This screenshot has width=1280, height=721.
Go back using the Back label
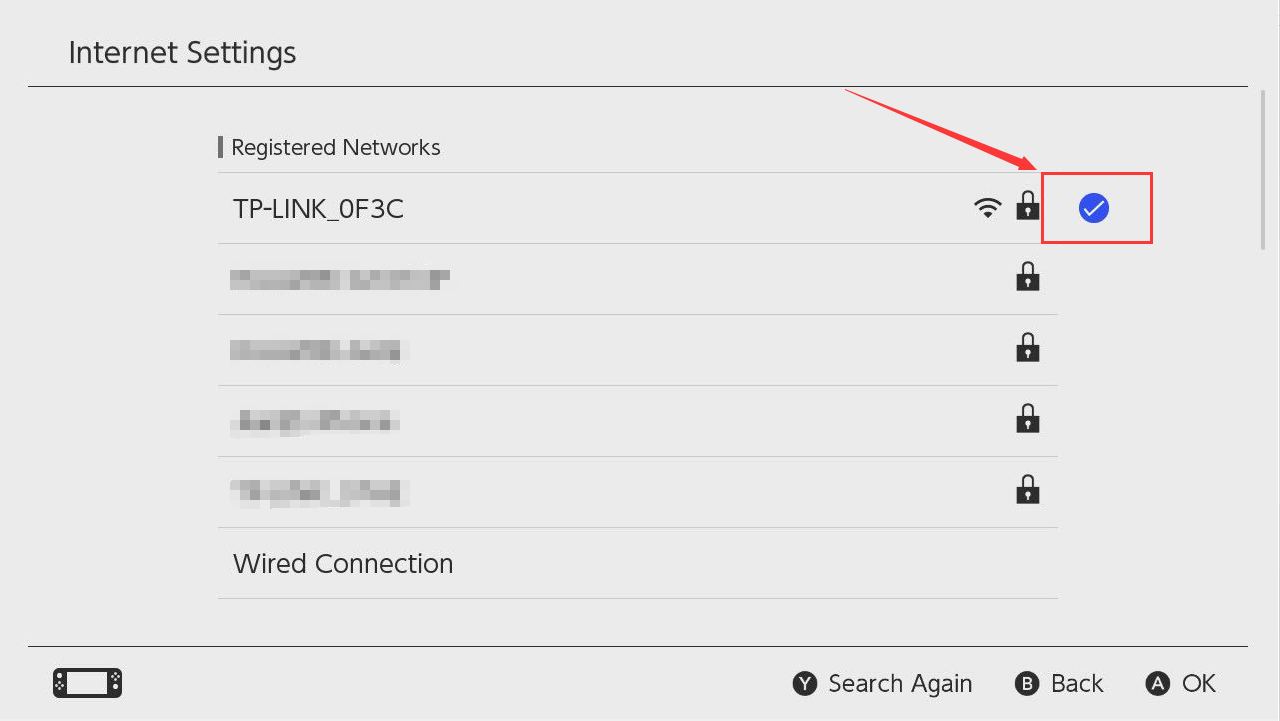1077,683
